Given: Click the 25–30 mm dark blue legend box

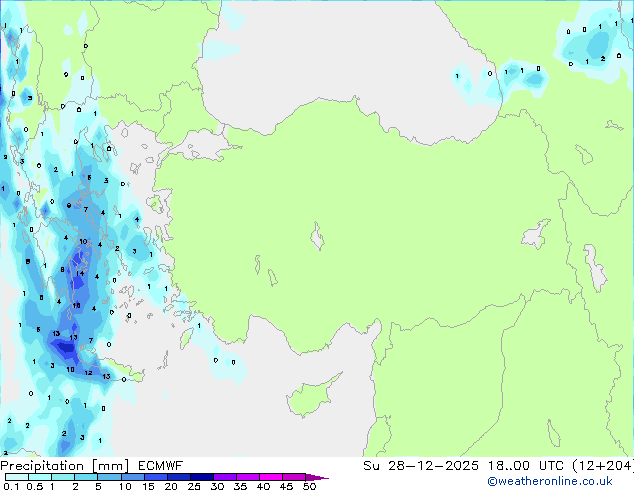Looking at the screenshot, I should click(202, 477).
